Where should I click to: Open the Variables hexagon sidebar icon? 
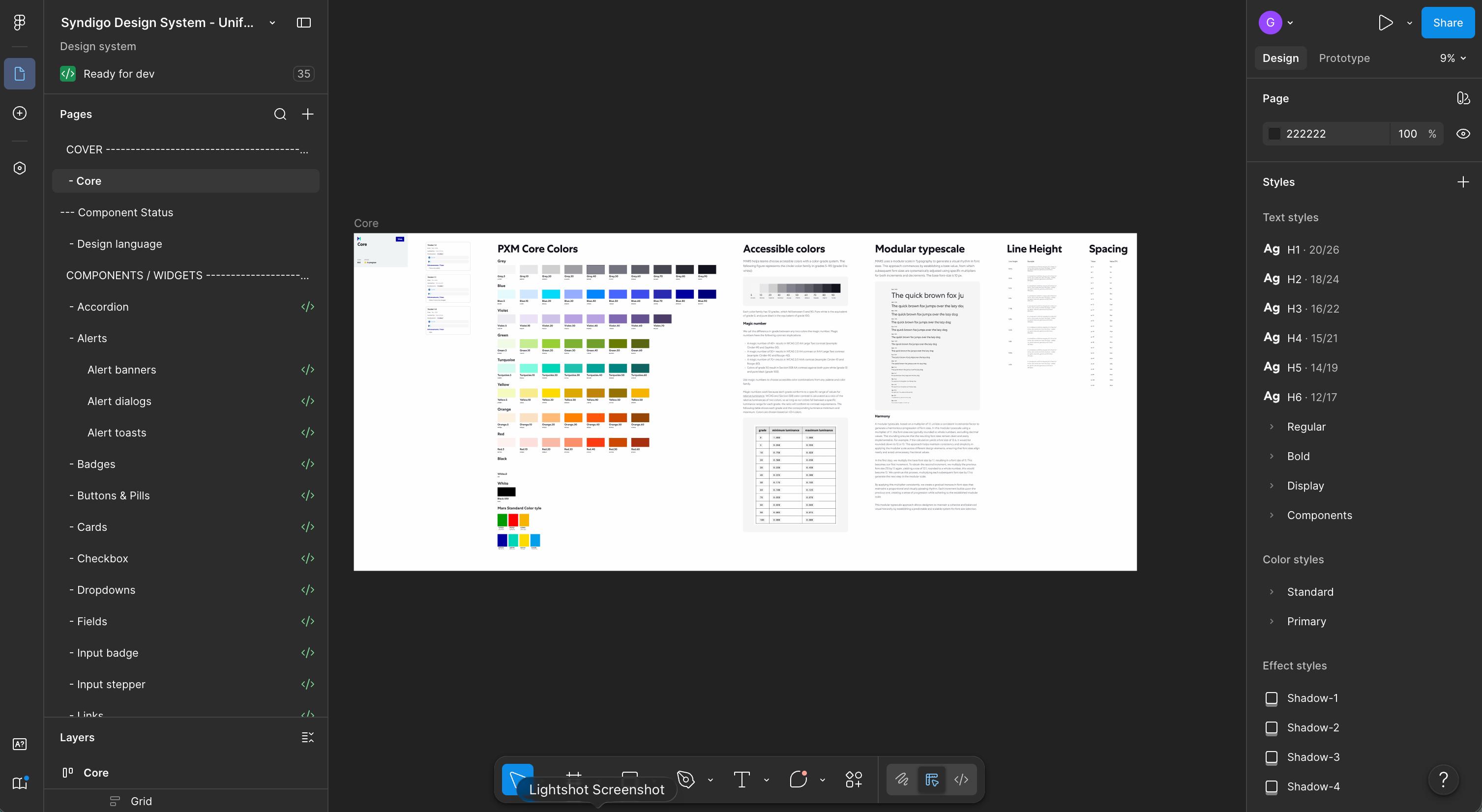point(20,168)
